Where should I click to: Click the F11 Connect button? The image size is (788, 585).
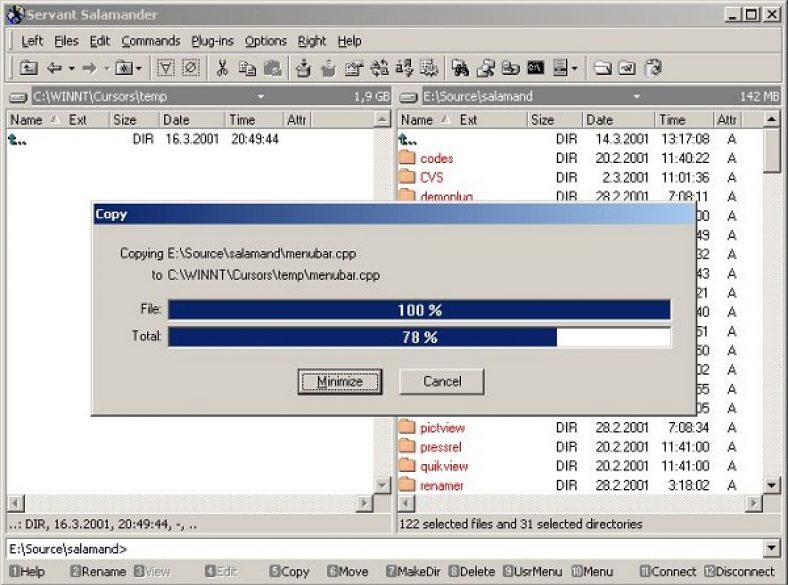tap(668, 572)
